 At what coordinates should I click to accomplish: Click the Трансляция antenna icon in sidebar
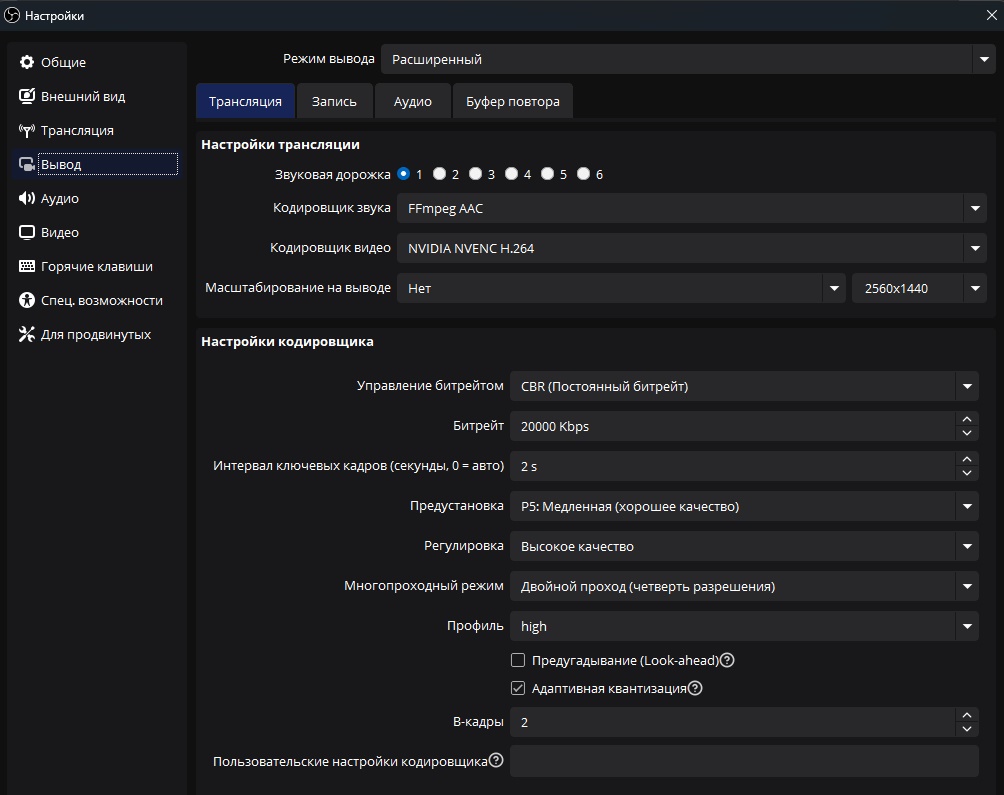(27, 131)
